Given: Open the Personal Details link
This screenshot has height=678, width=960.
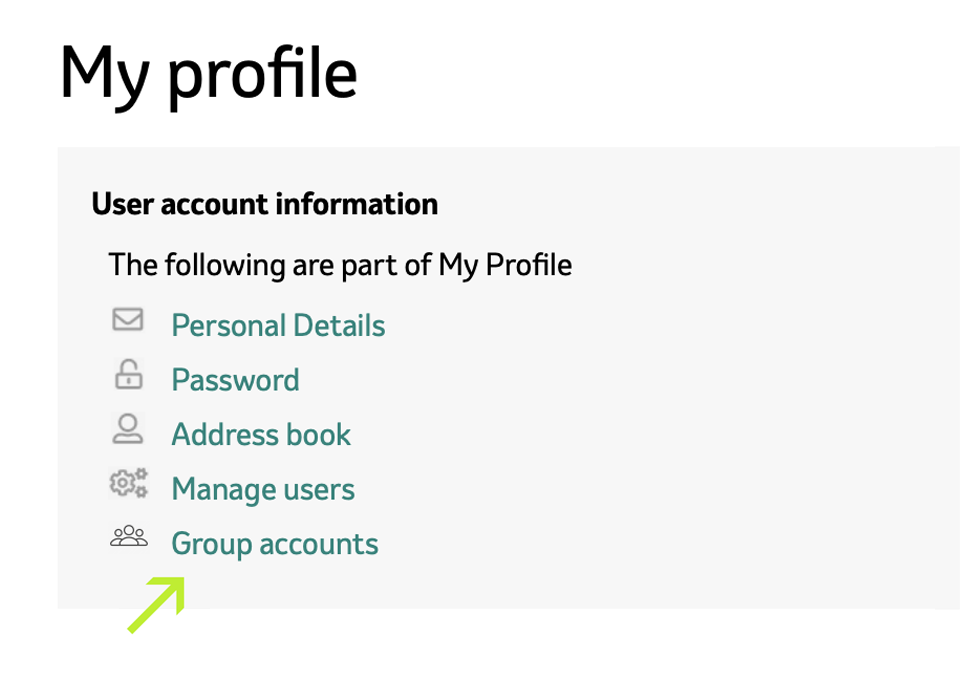Looking at the screenshot, I should 278,326.
